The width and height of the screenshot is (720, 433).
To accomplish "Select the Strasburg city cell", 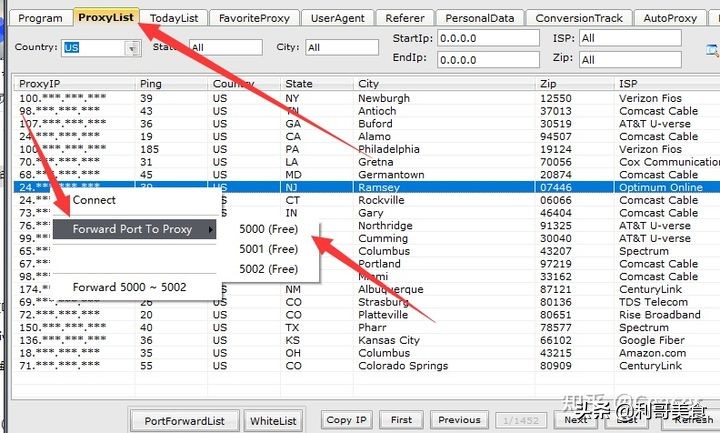I will coord(383,302).
